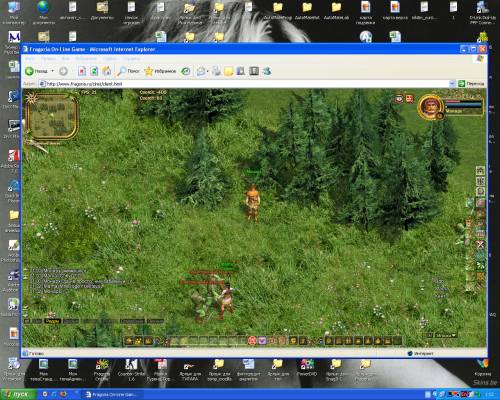
Task: Click the game minimap
Action: pyautogui.click(x=53, y=116)
